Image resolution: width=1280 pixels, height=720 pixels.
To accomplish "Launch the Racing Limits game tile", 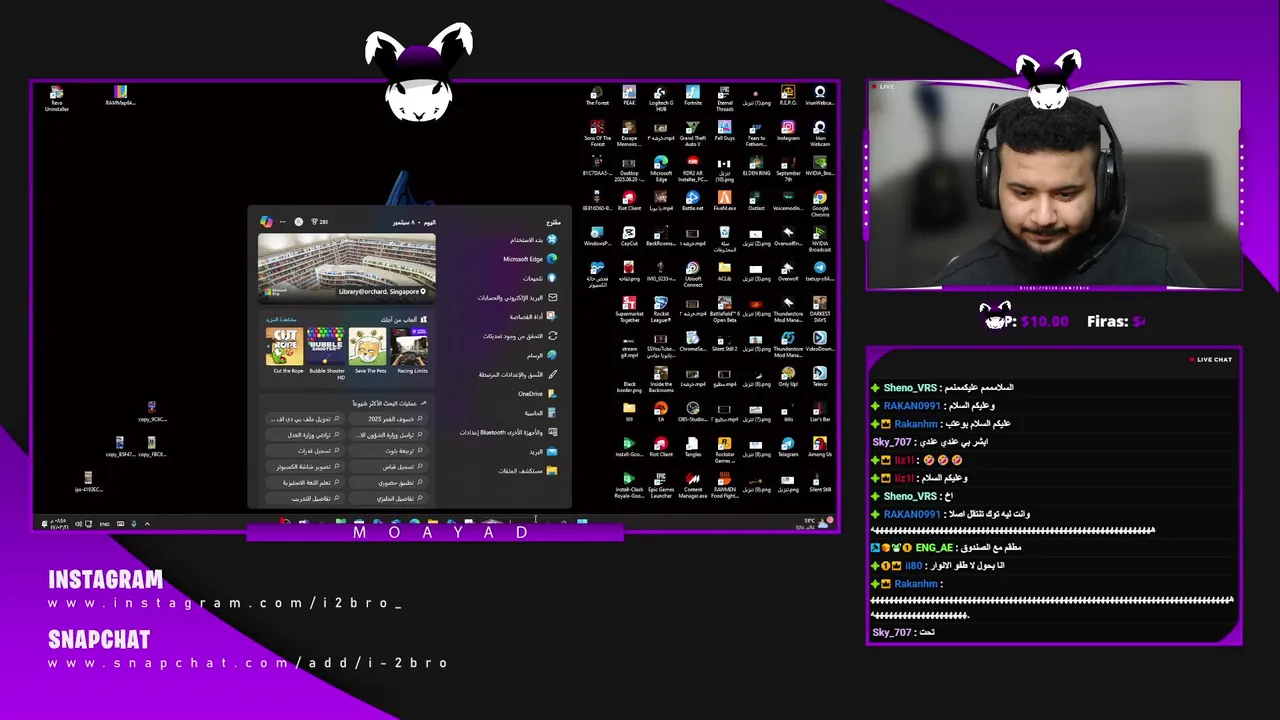I will click(x=409, y=350).
